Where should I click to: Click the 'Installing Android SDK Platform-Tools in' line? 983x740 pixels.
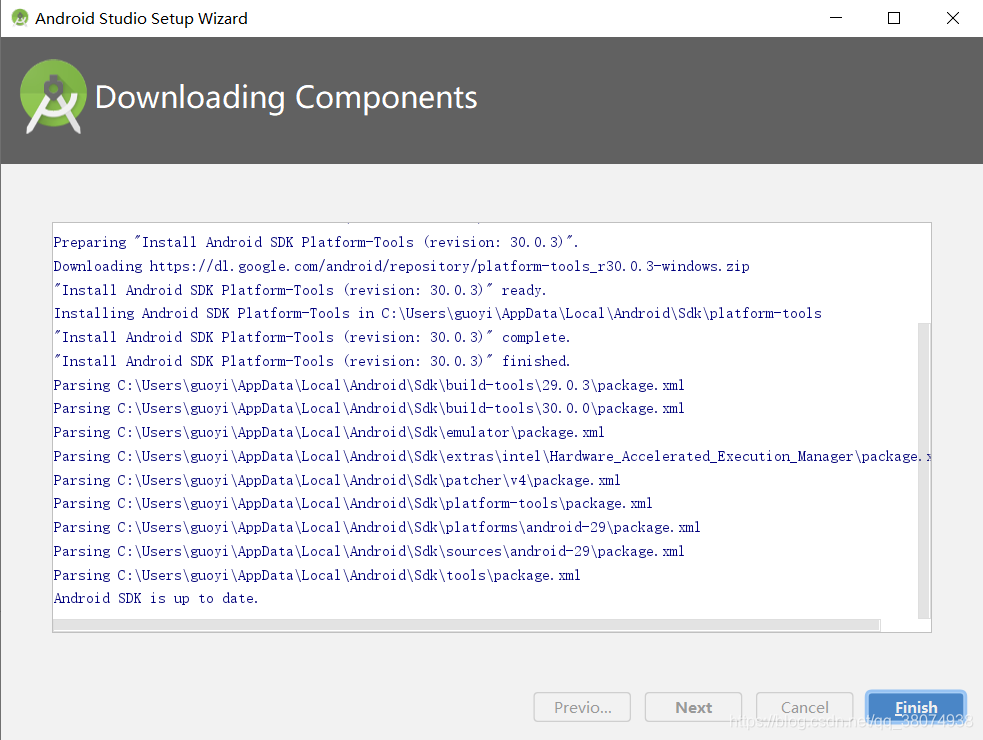pyautogui.click(x=438, y=313)
